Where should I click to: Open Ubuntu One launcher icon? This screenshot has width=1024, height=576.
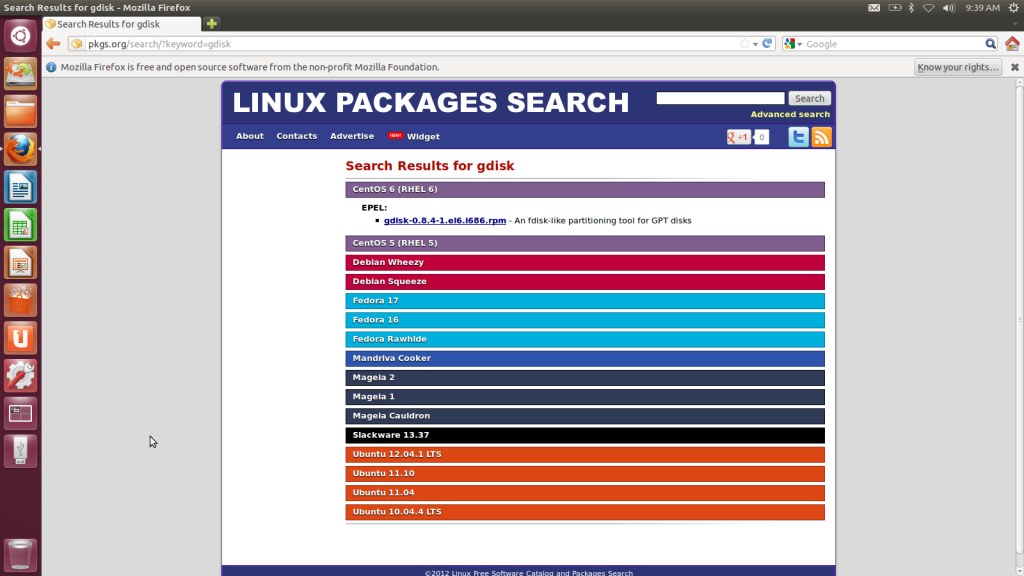click(x=20, y=338)
